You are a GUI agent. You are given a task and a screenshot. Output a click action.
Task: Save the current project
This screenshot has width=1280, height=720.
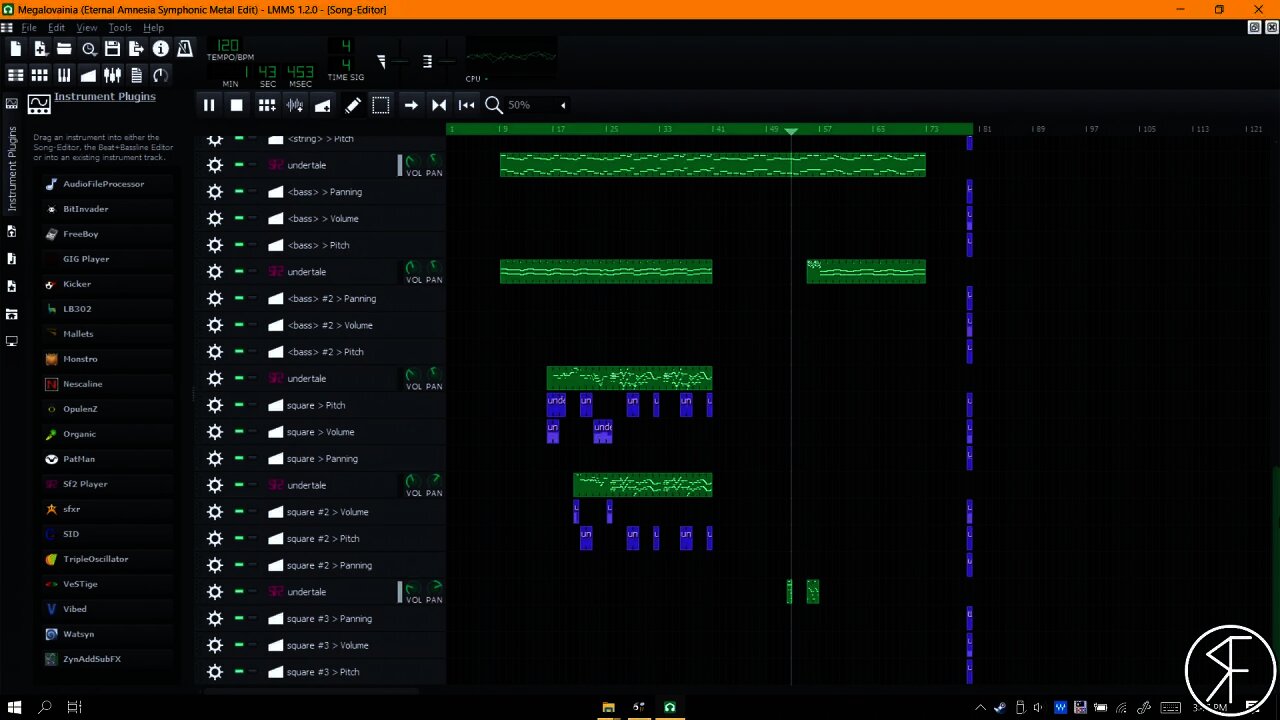(112, 48)
